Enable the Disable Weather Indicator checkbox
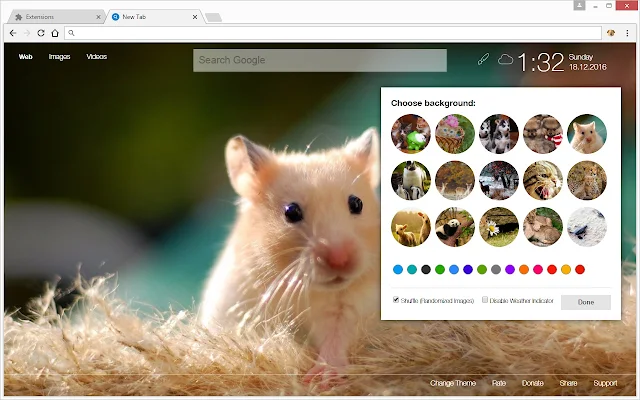 click(485, 300)
